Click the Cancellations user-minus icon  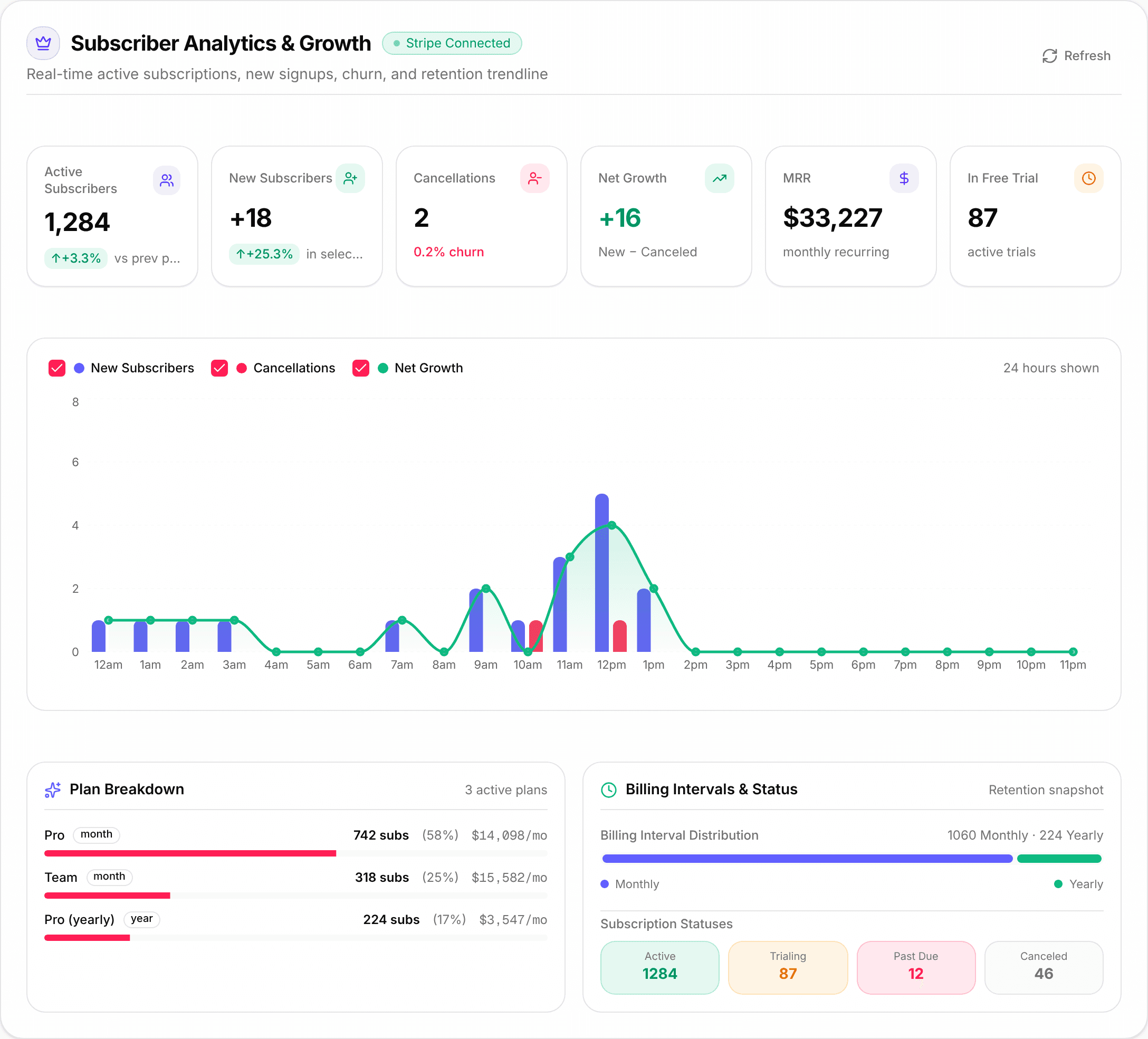(x=535, y=178)
